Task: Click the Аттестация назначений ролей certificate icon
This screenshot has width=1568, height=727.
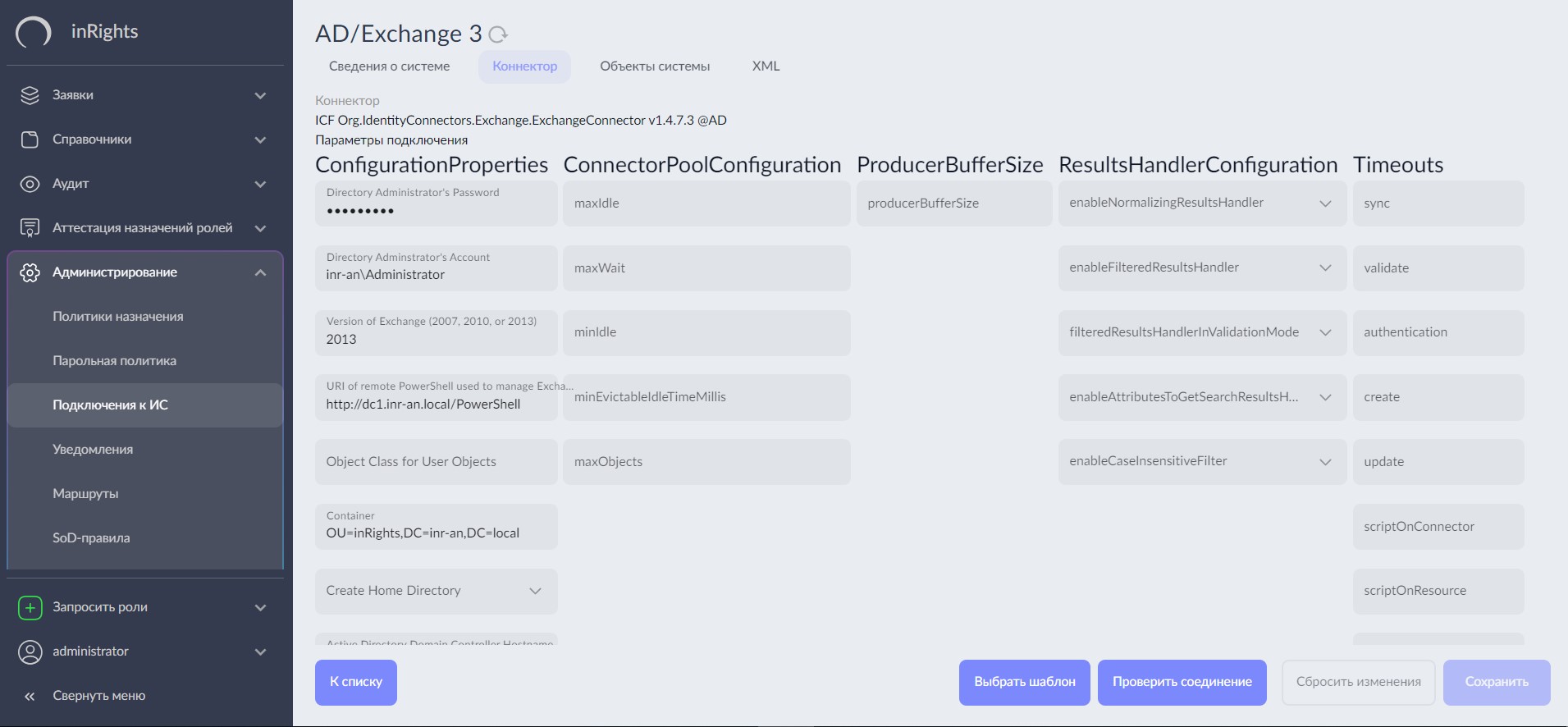Action: (x=30, y=228)
